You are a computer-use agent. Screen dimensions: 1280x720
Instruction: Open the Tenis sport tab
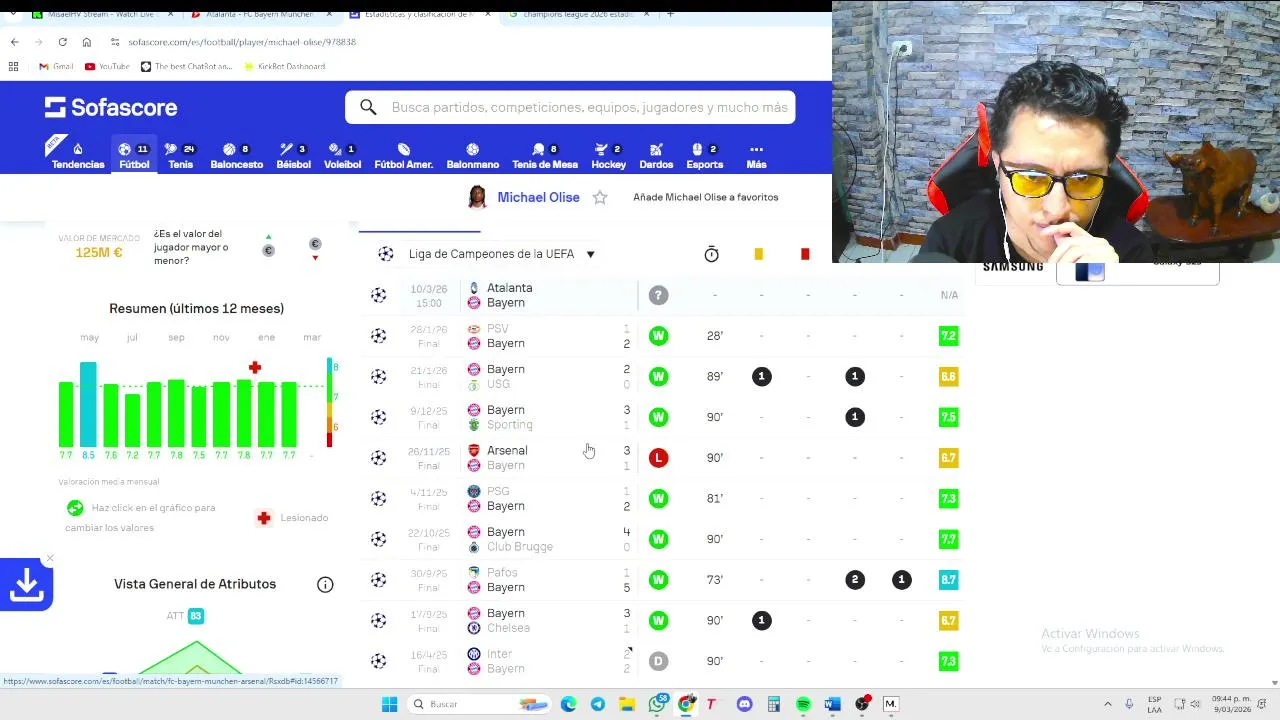pos(181,155)
